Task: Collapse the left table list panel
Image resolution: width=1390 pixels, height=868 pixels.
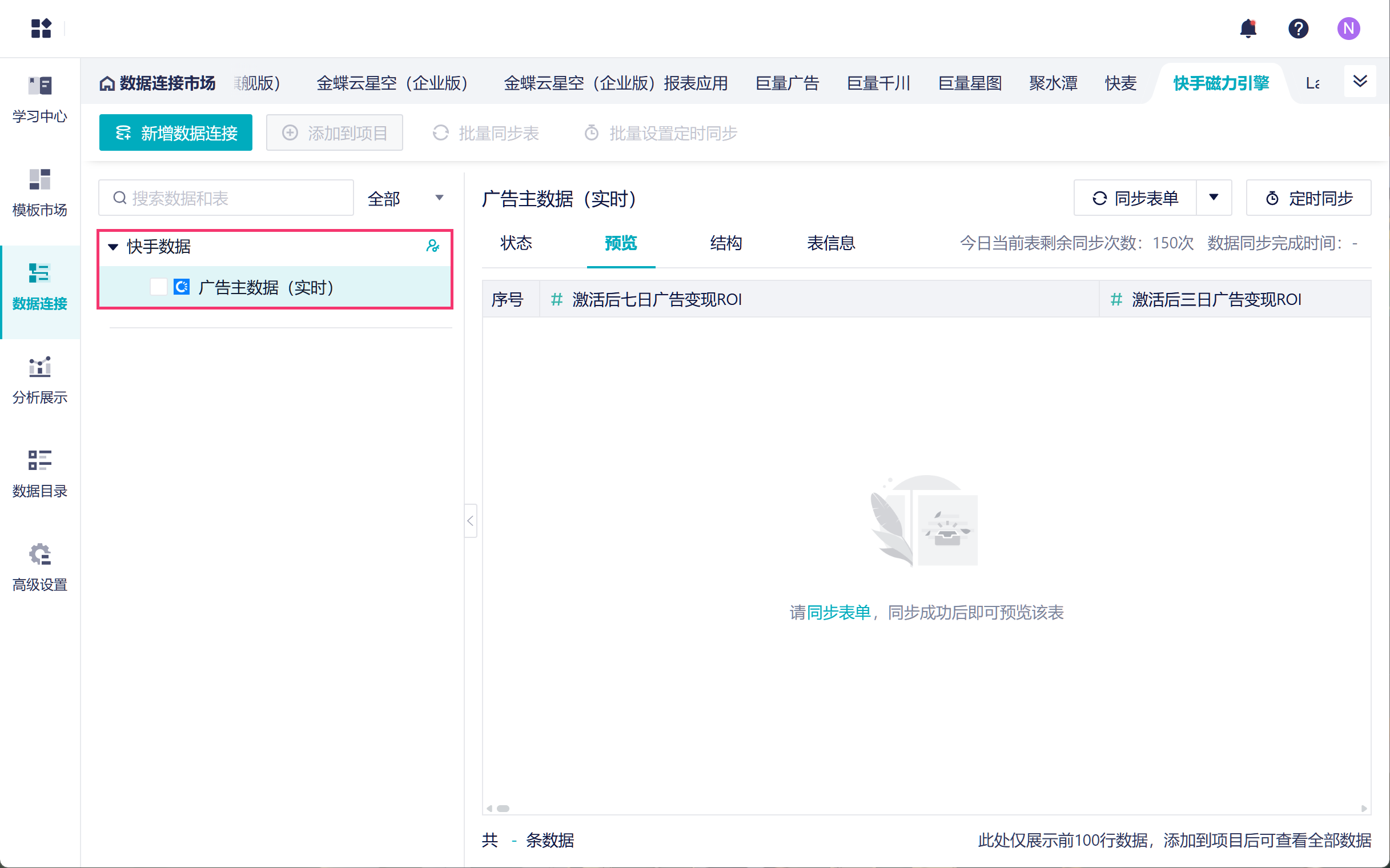Action: coord(470,521)
